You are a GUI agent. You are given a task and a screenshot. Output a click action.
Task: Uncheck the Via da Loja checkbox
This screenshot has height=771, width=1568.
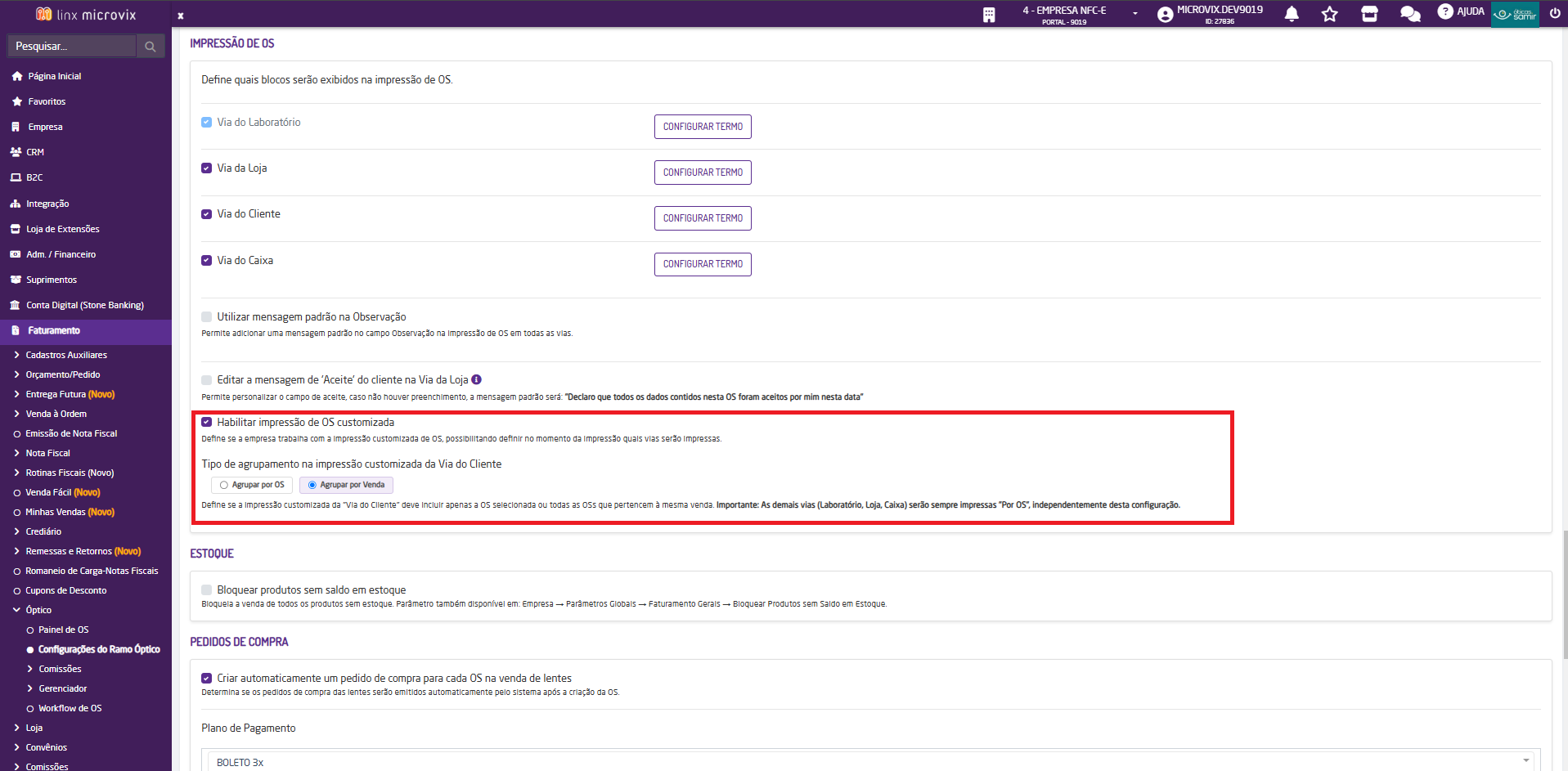click(207, 168)
